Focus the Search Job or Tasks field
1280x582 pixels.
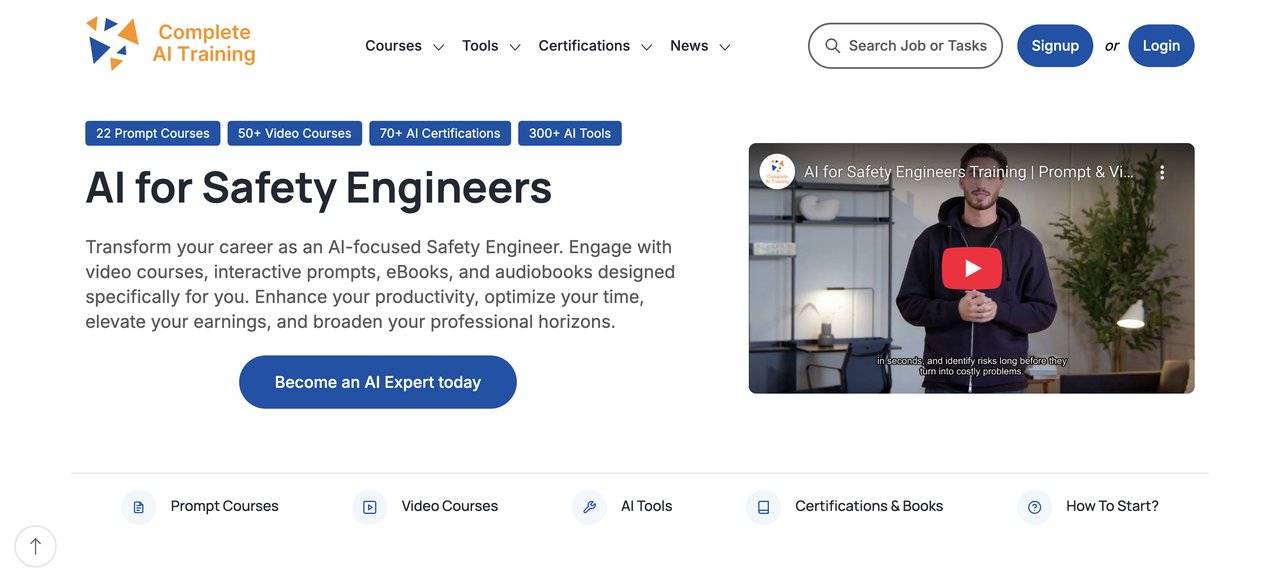click(917, 46)
